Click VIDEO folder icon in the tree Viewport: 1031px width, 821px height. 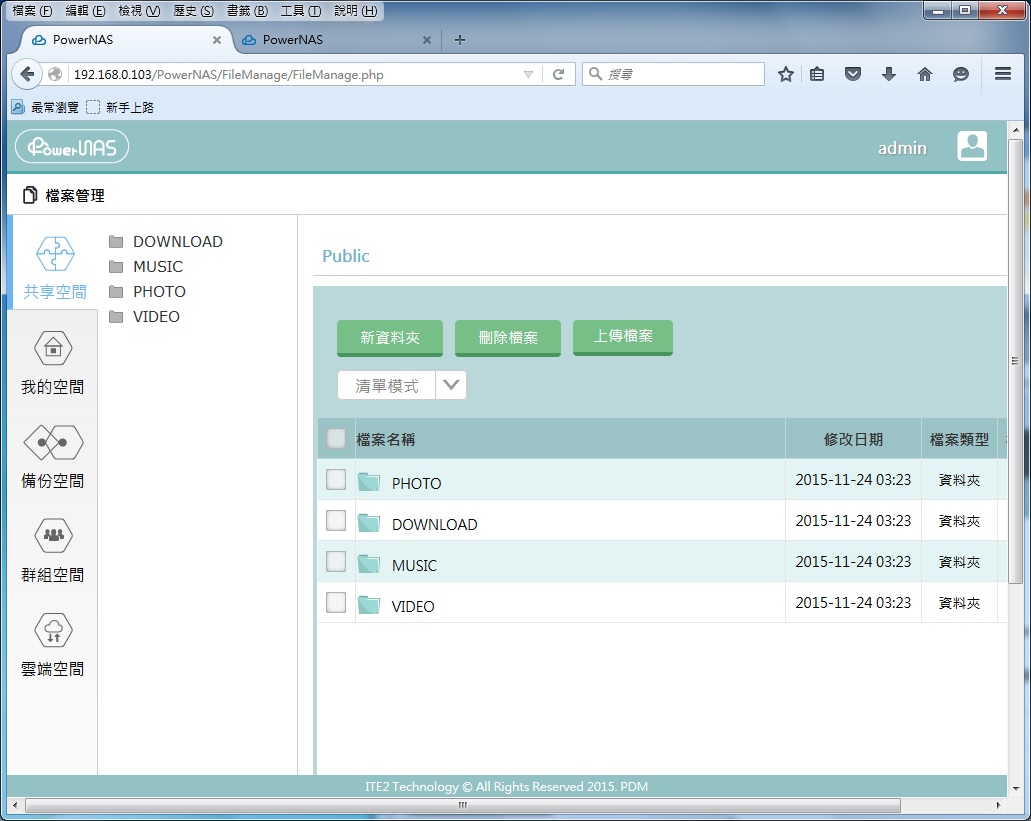pyautogui.click(x=116, y=317)
